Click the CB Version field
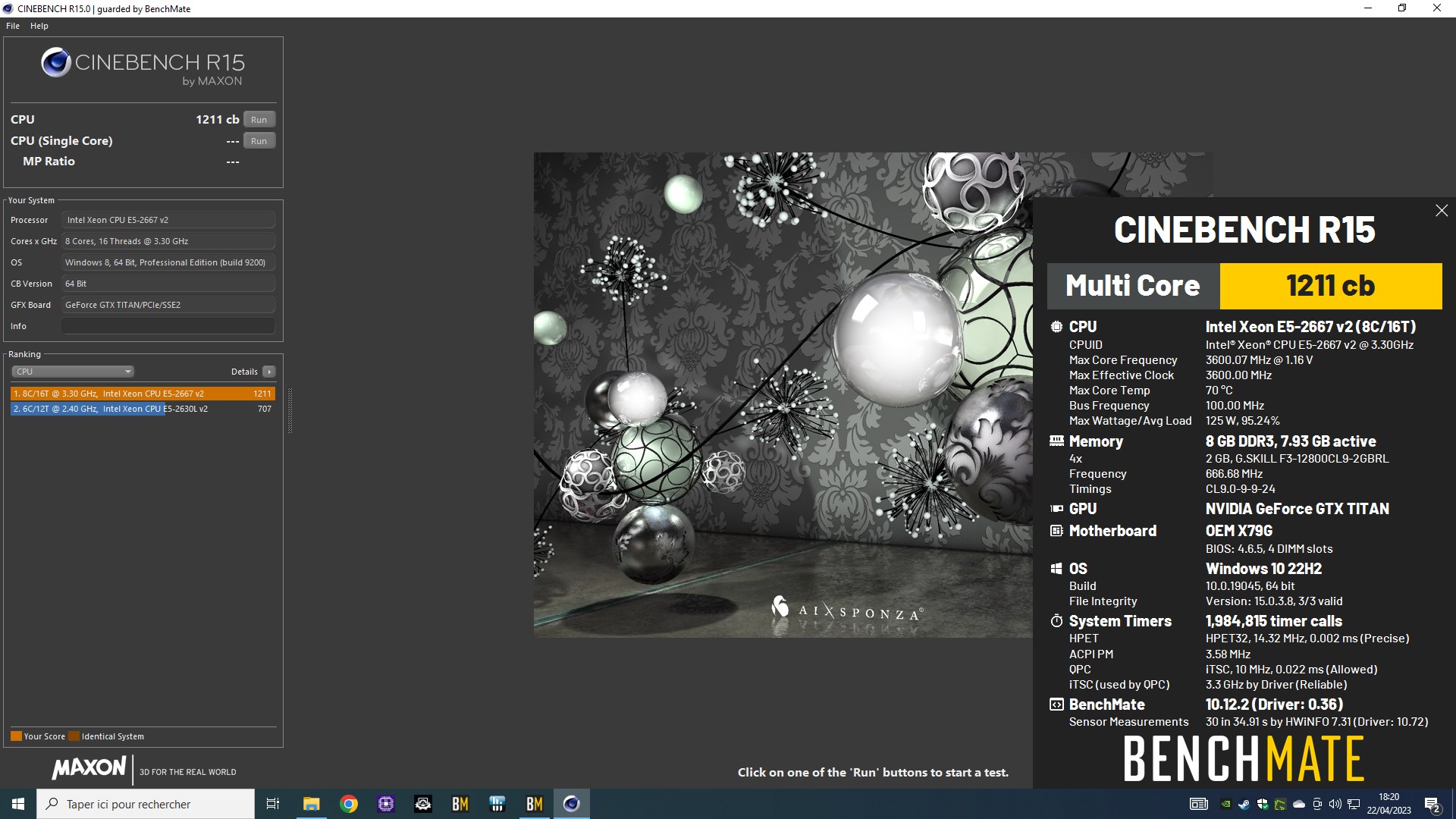The width and height of the screenshot is (1456, 819). pos(168,284)
